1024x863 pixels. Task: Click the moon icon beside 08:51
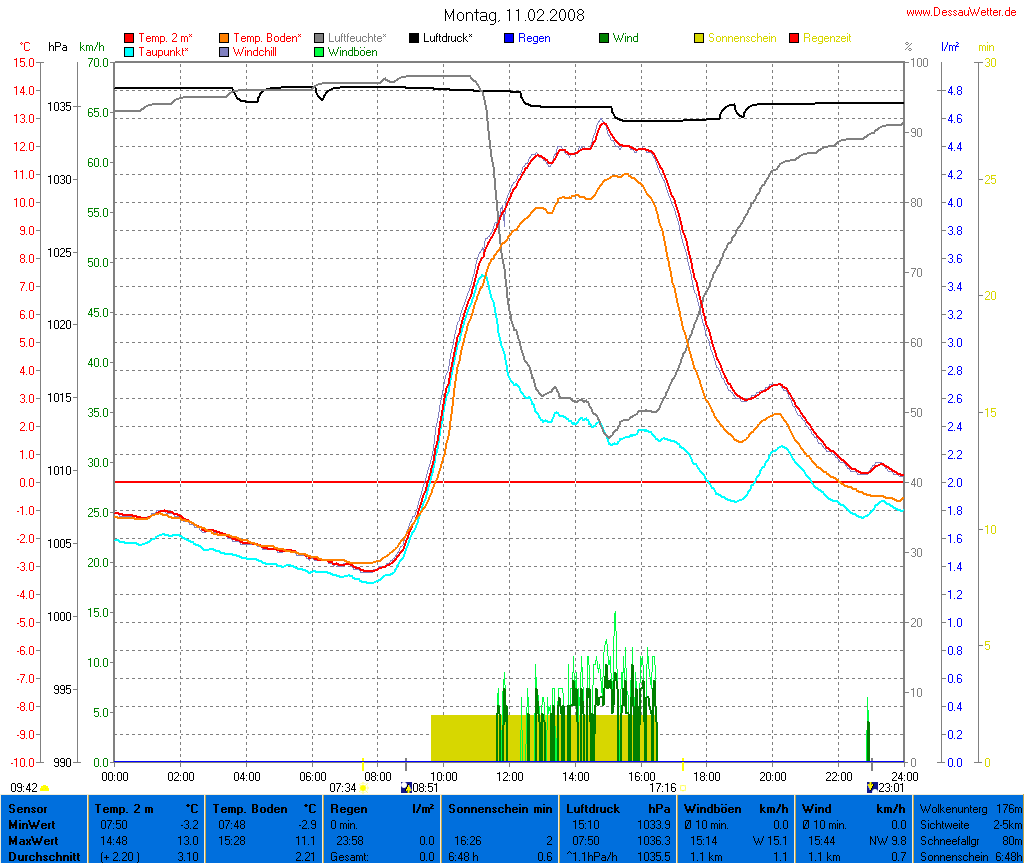(405, 787)
